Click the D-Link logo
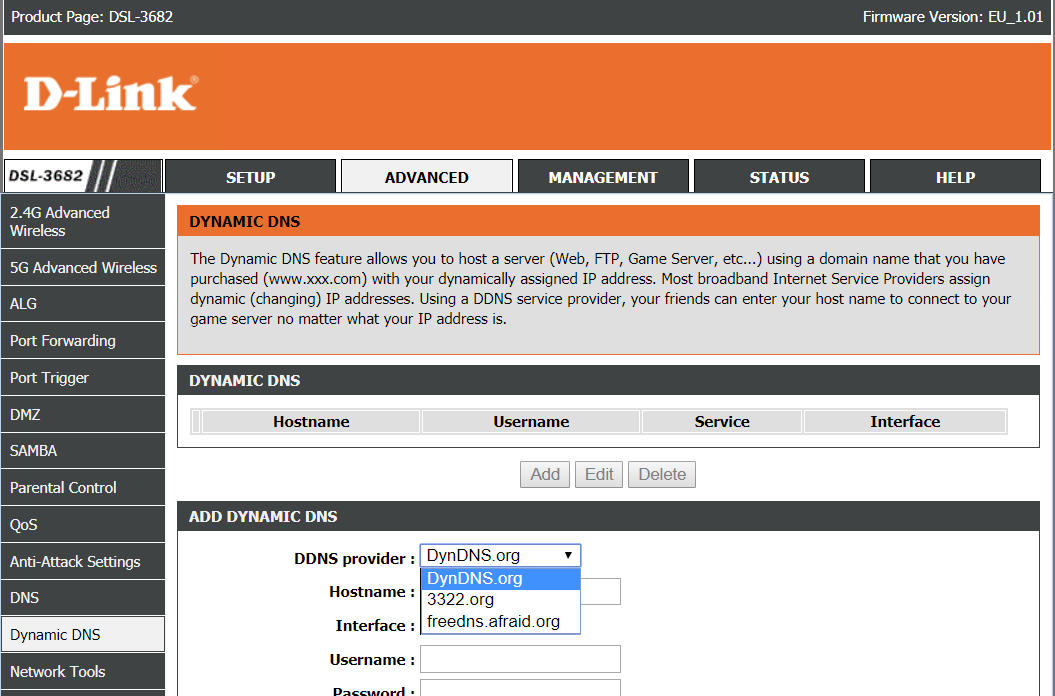Screen dimensions: 1055x696 coord(110,93)
